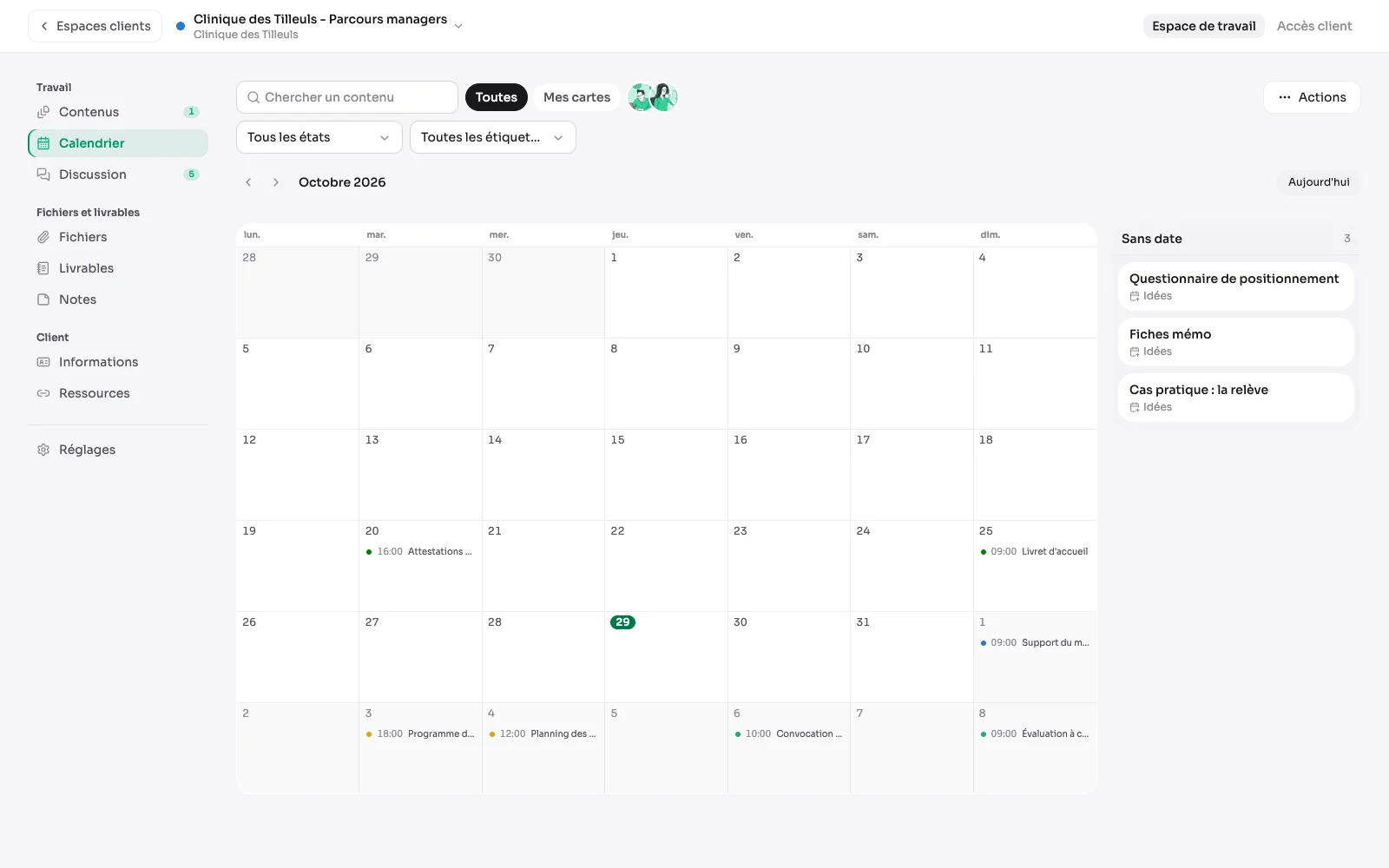Go to next month arrow
The image size is (1389, 868).
point(276,182)
